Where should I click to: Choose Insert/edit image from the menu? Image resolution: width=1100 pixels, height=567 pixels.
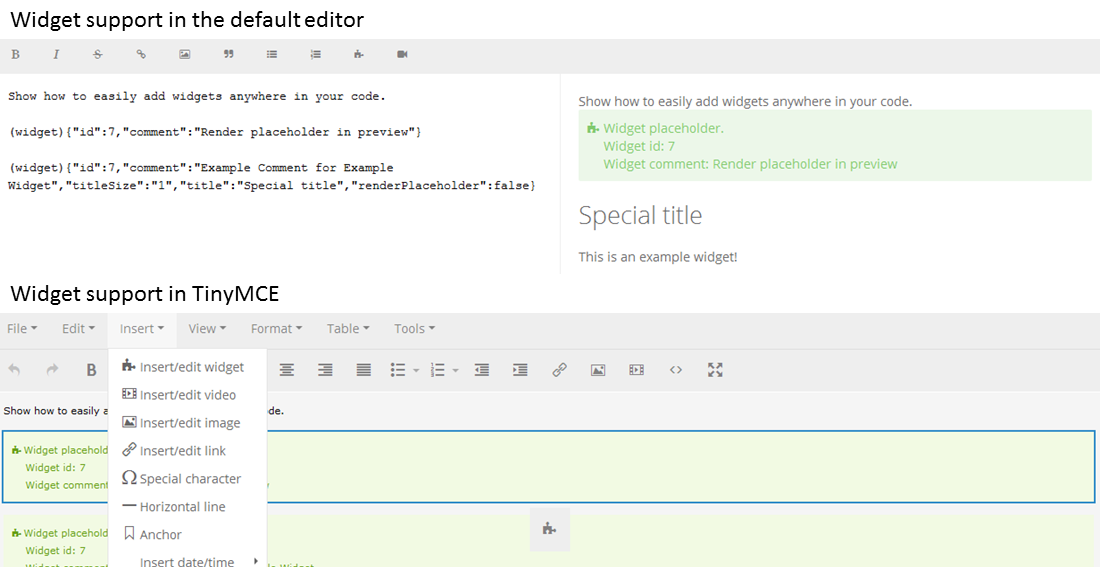point(188,422)
